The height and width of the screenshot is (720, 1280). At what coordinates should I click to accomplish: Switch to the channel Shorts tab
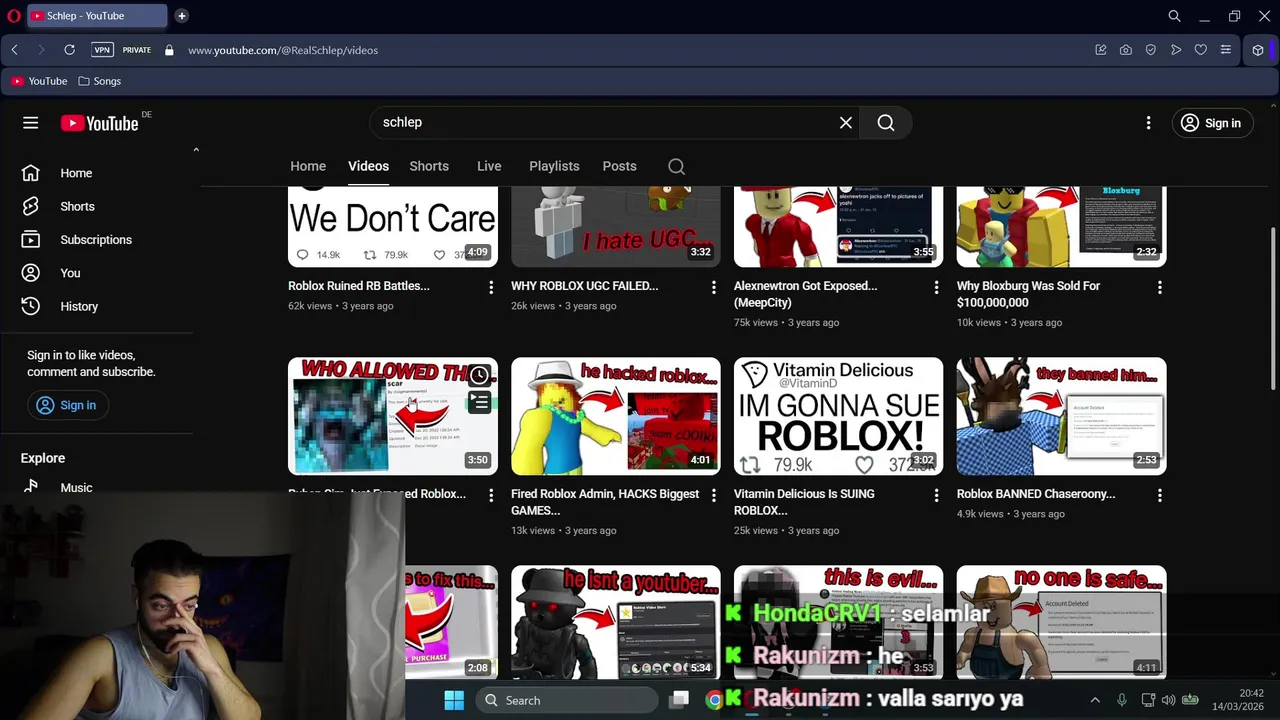coord(429,166)
